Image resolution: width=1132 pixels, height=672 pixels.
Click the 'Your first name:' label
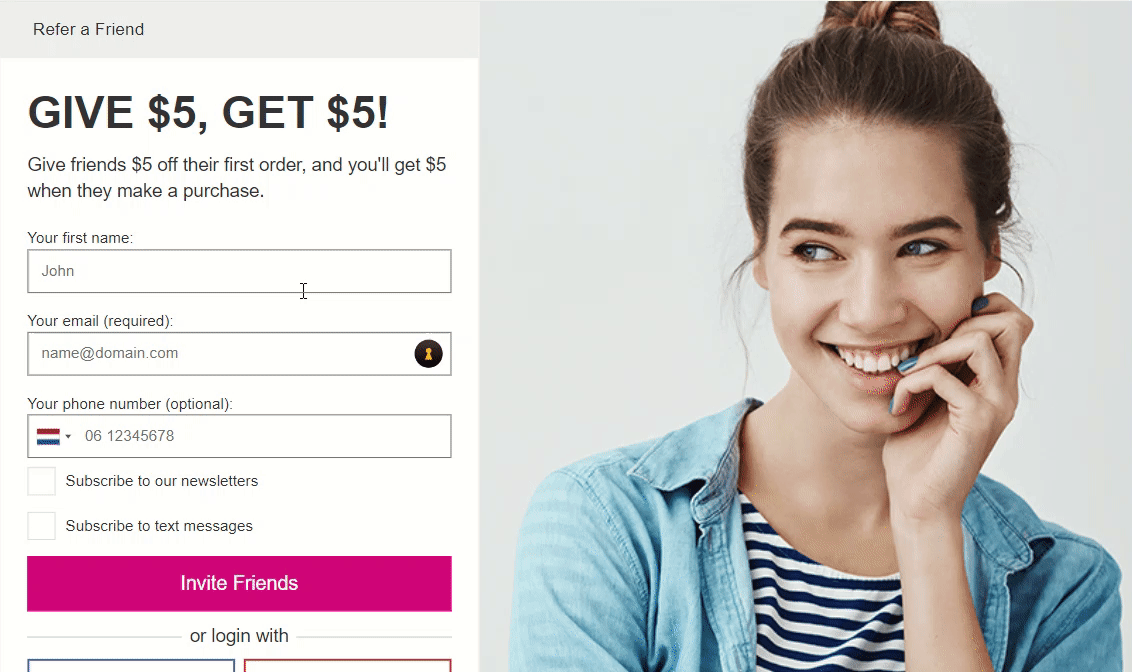(x=80, y=238)
